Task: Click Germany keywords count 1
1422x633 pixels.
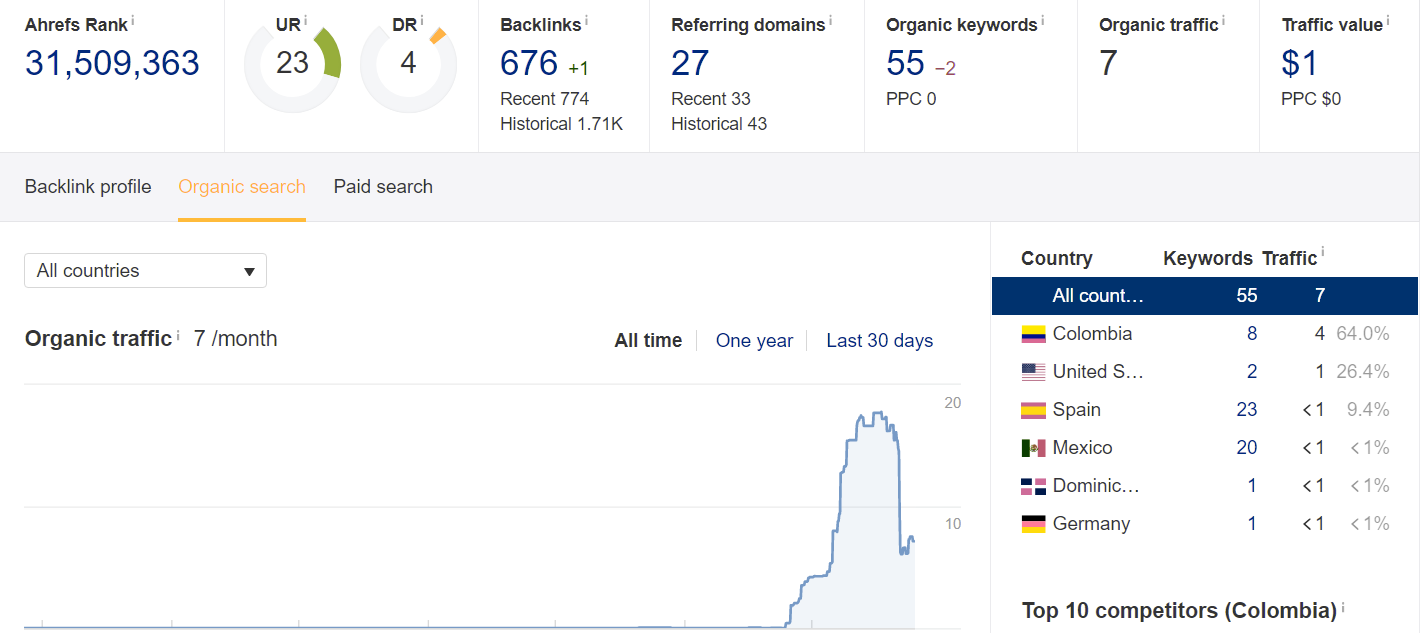Action: tap(1253, 524)
